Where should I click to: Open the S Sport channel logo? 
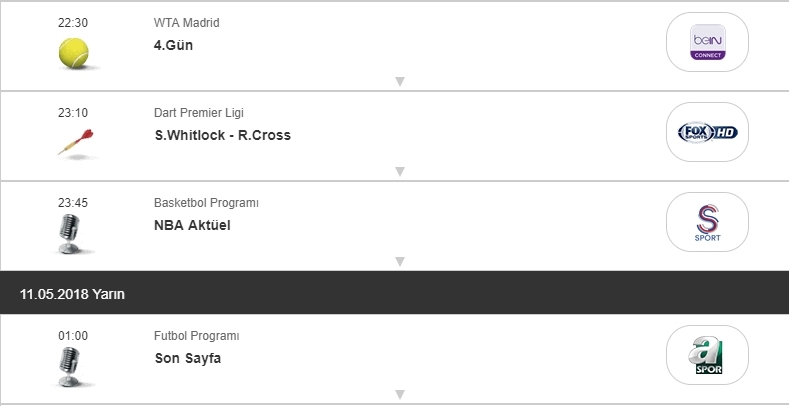click(707, 222)
